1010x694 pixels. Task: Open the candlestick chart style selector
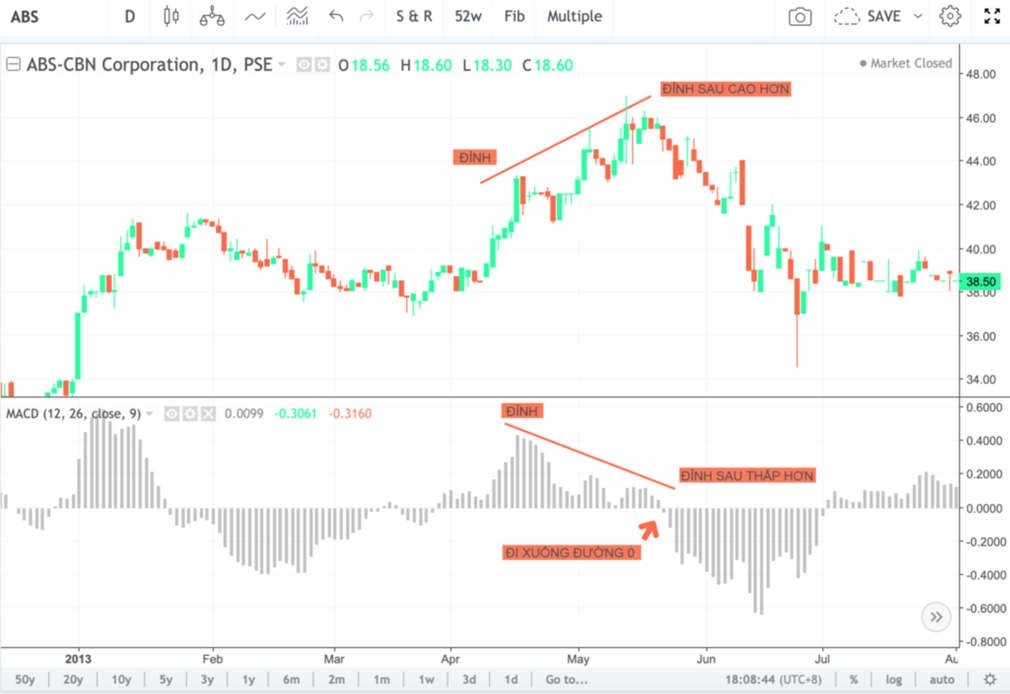(x=170, y=16)
